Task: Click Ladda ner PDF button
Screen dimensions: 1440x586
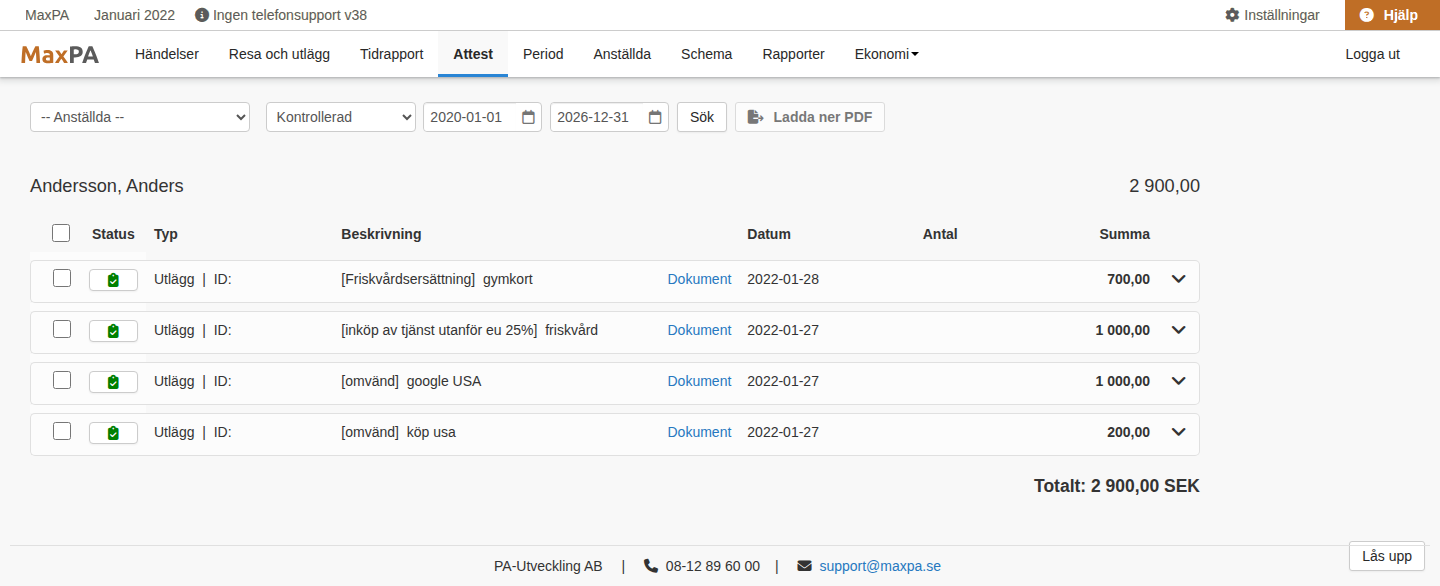Action: pyautogui.click(x=810, y=117)
